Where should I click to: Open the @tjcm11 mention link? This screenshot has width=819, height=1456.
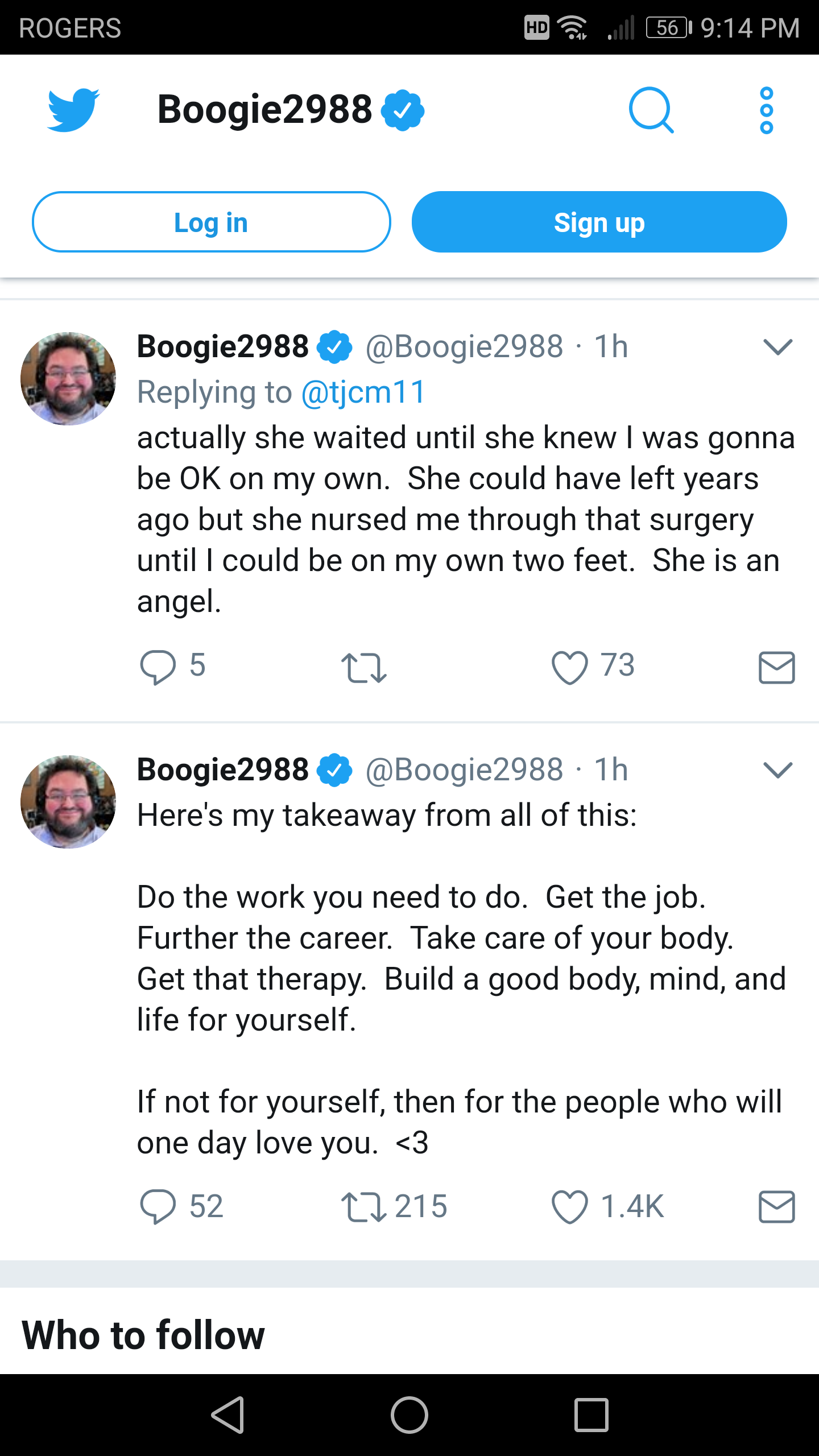click(363, 392)
